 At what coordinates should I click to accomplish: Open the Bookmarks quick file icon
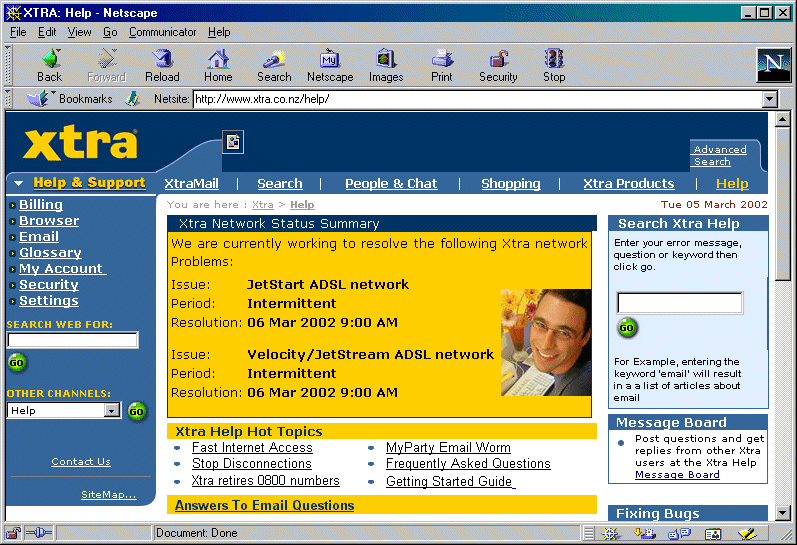click(40, 99)
